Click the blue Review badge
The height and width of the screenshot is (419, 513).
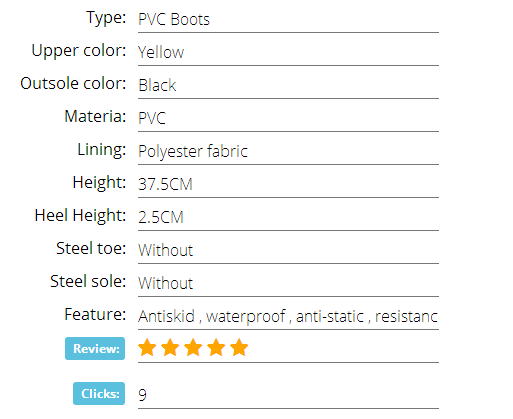[x=95, y=348]
